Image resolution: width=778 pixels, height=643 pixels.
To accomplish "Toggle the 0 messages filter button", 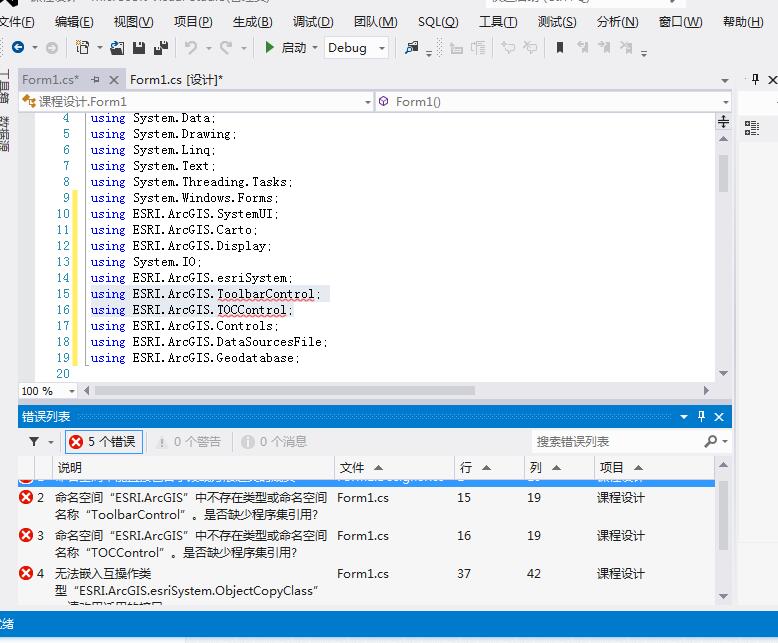I will (274, 441).
